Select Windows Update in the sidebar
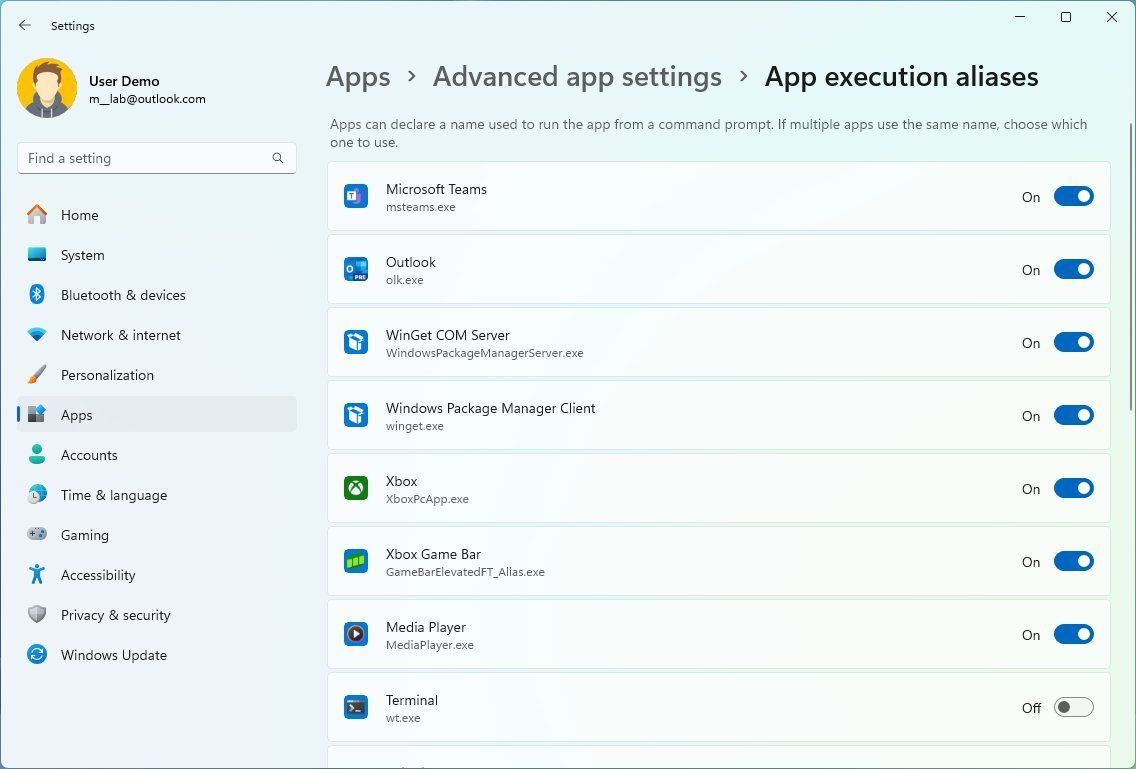Screen dimensions: 1136x769 point(113,655)
